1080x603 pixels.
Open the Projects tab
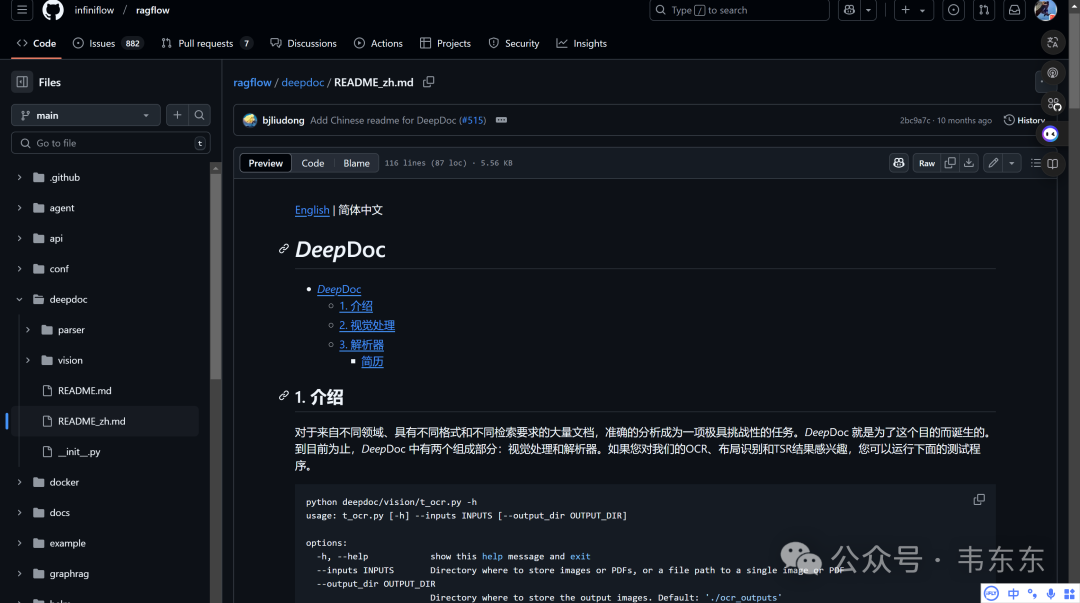tap(446, 43)
